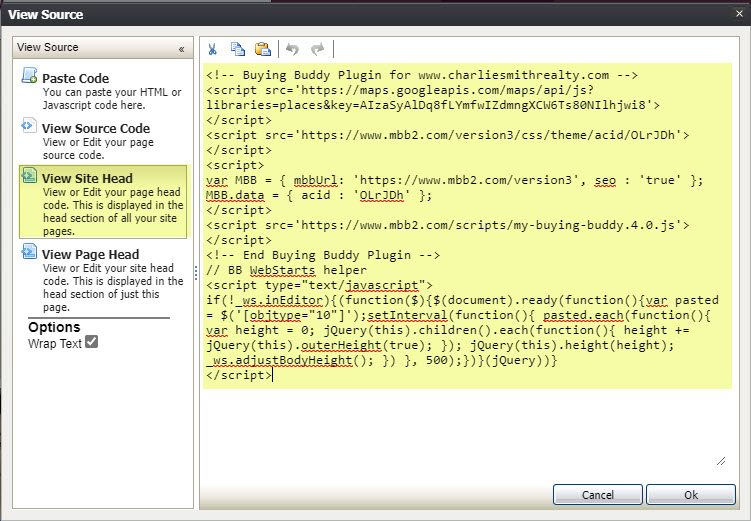Screen dimensions: 751x521
Task: Click the View Page Head icon
Action: pyautogui.click(x=29, y=251)
